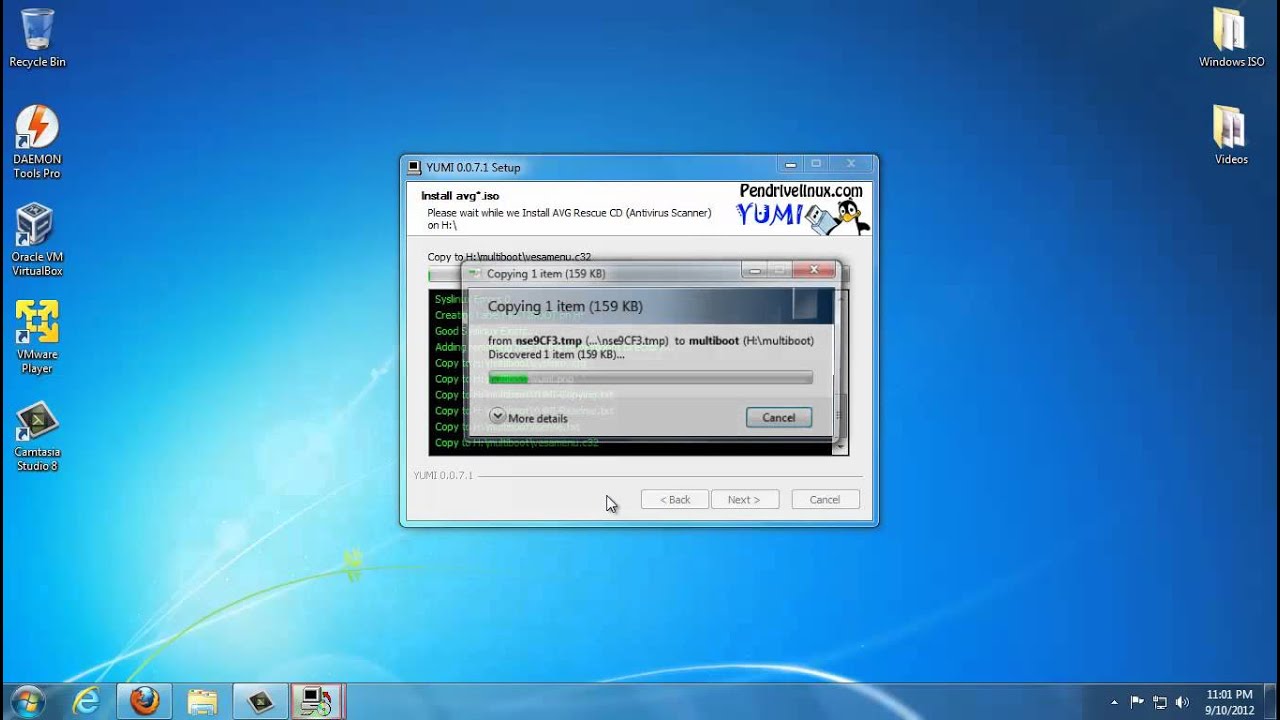This screenshot has height=720, width=1280.
Task: Click the YUMI install progress bar
Action: point(638,275)
